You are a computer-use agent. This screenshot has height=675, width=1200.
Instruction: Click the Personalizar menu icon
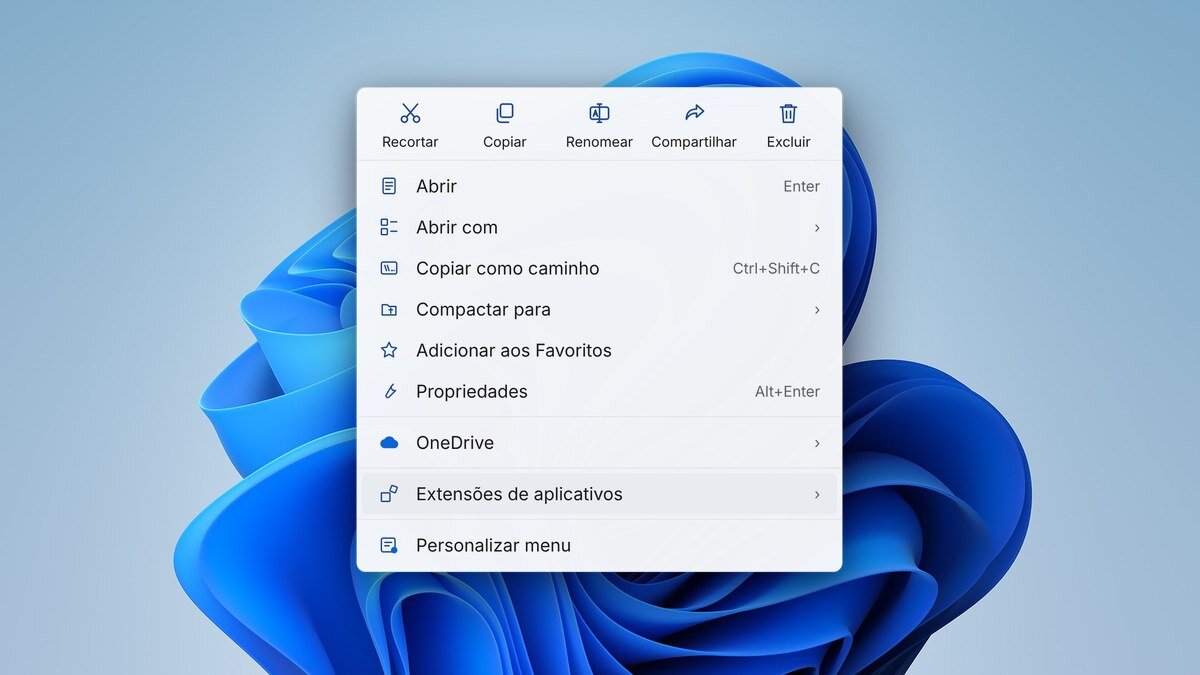(389, 545)
